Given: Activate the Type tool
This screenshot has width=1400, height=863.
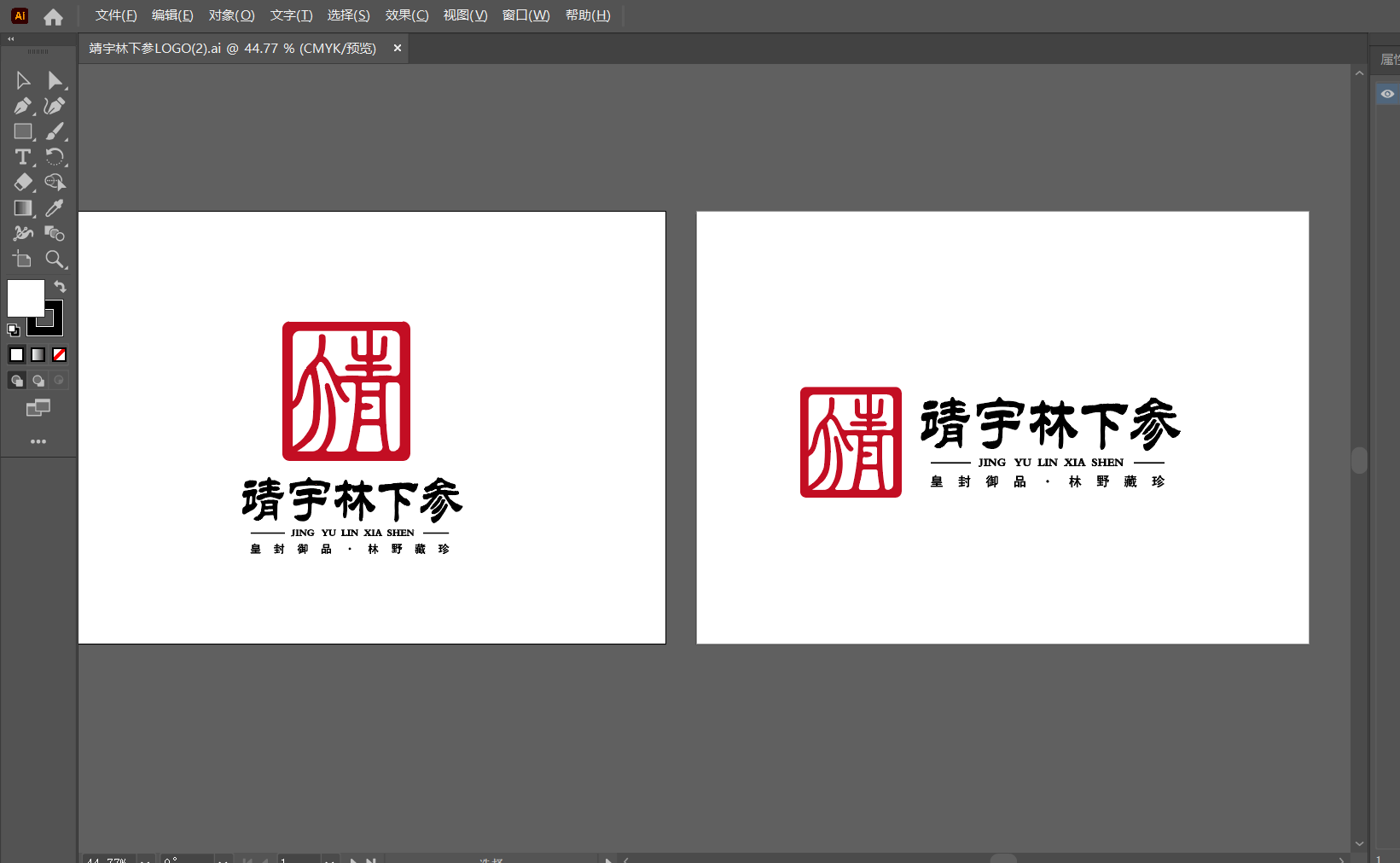Looking at the screenshot, I should tap(23, 157).
